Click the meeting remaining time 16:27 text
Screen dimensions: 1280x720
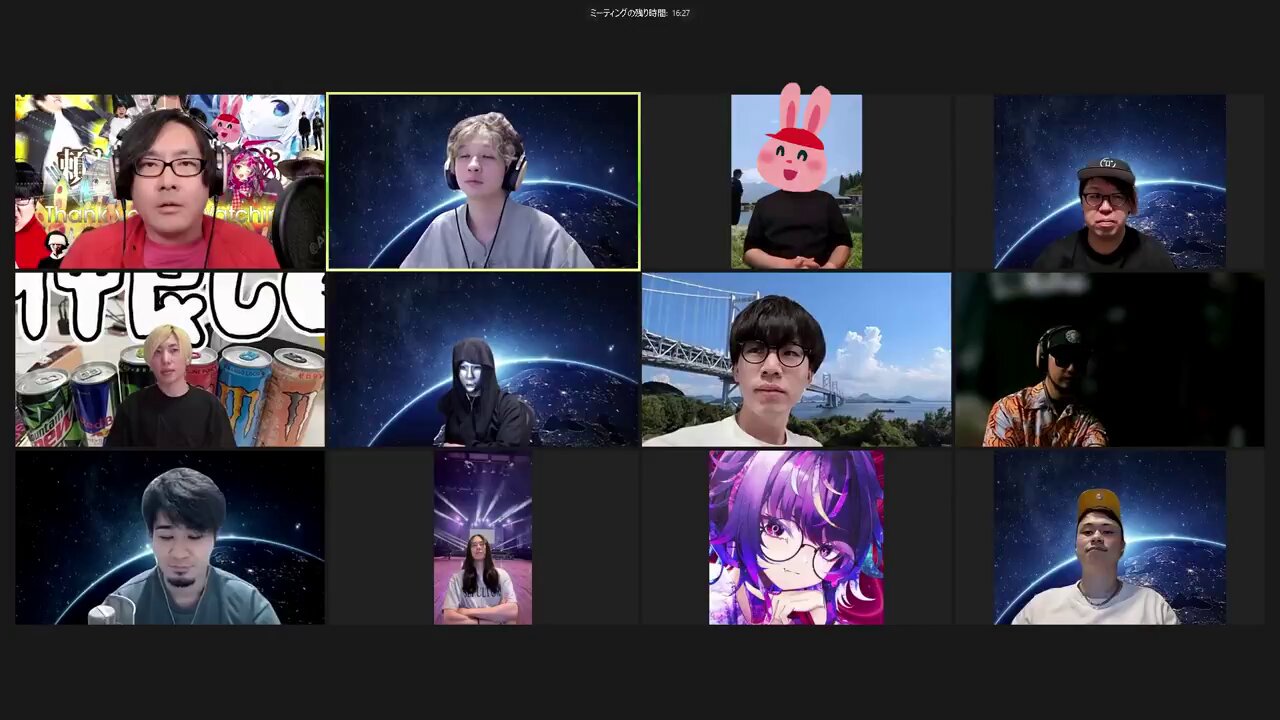pyautogui.click(x=640, y=13)
